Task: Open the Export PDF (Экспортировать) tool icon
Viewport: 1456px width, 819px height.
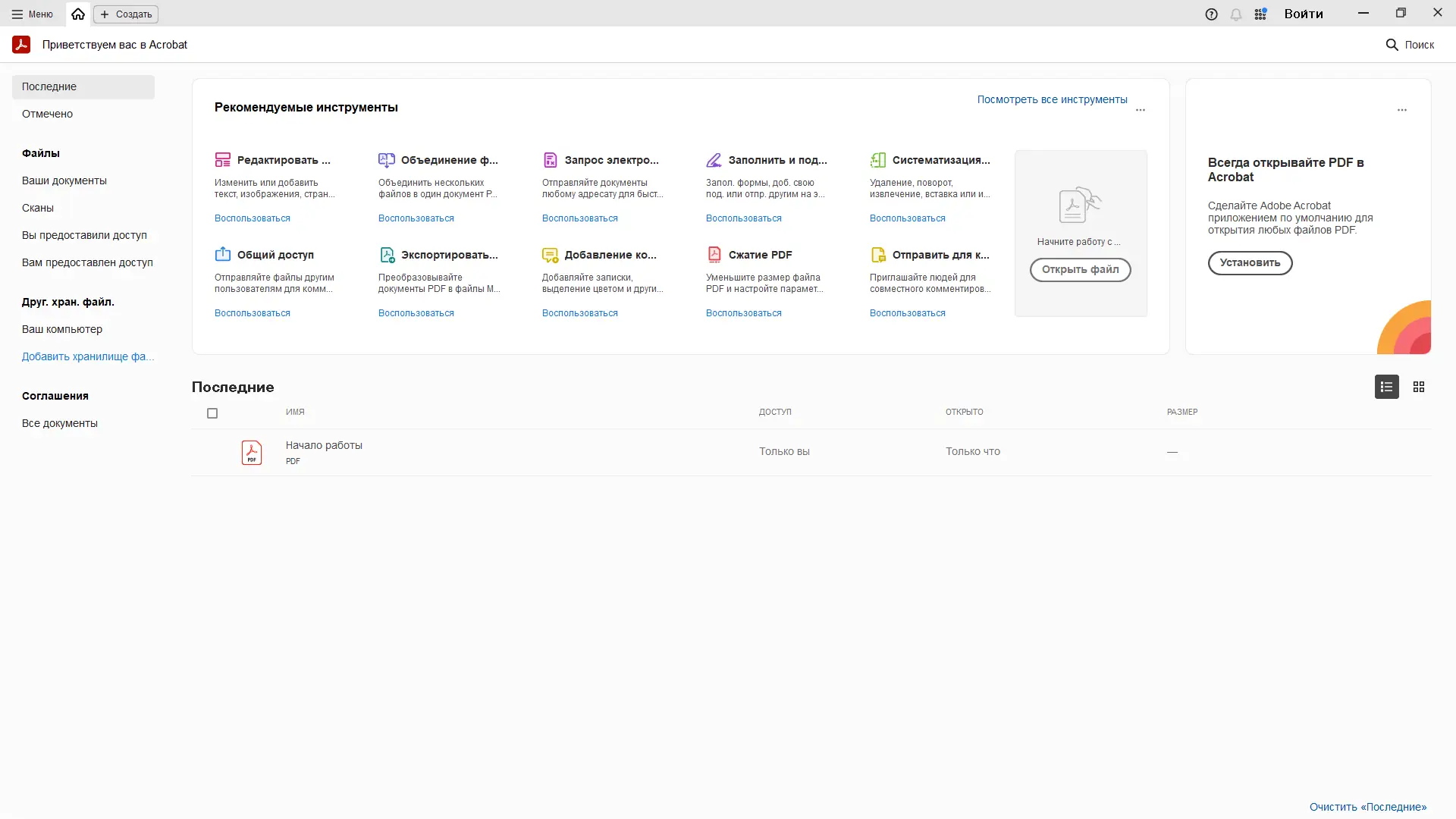Action: point(387,255)
